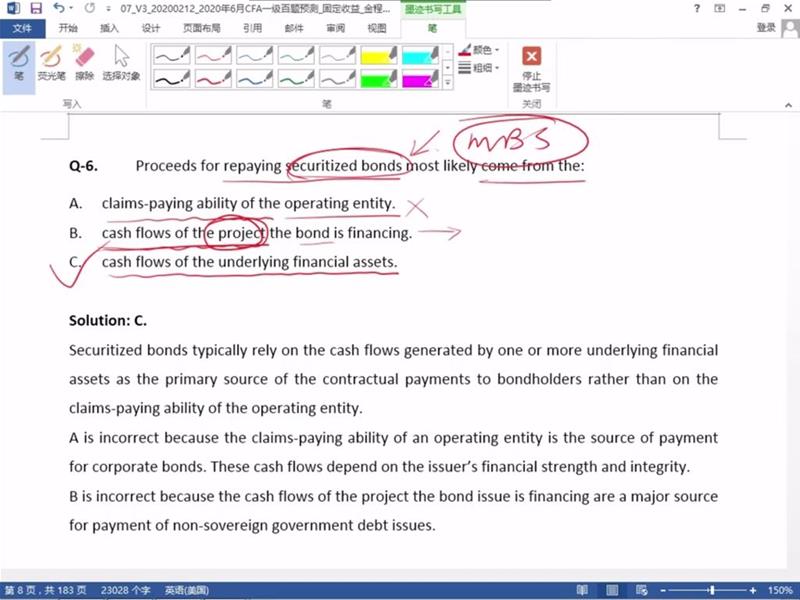Switch to the View (视图) tab
The width and height of the screenshot is (800, 600).
(x=377, y=28)
